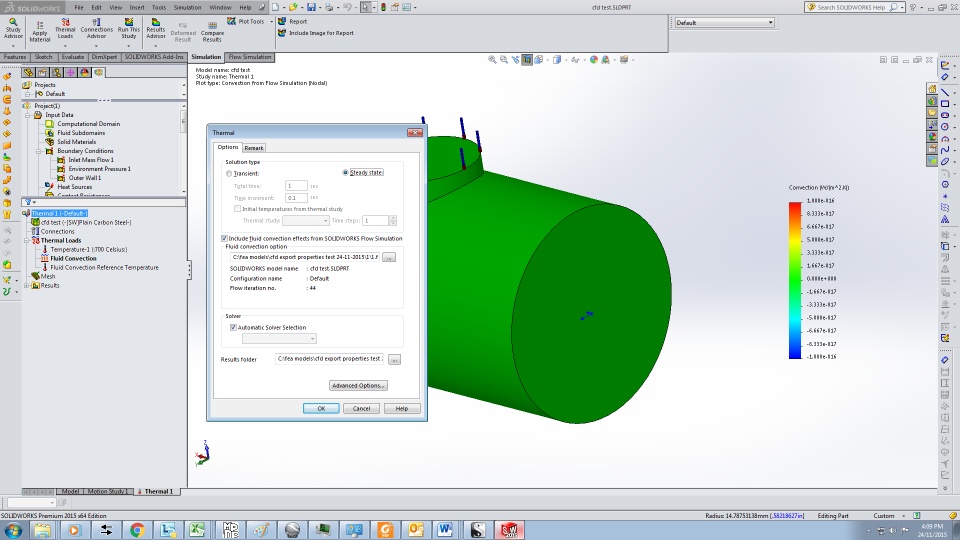The image size is (960, 540).
Task: Select Include Image for Report
Action: (316, 33)
